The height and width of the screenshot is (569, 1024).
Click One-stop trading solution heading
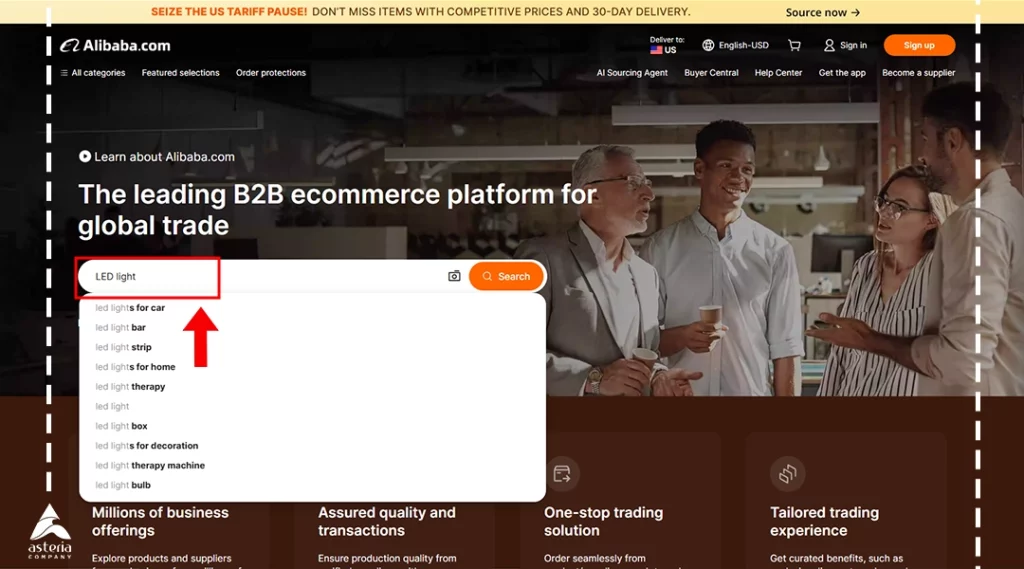[603, 521]
